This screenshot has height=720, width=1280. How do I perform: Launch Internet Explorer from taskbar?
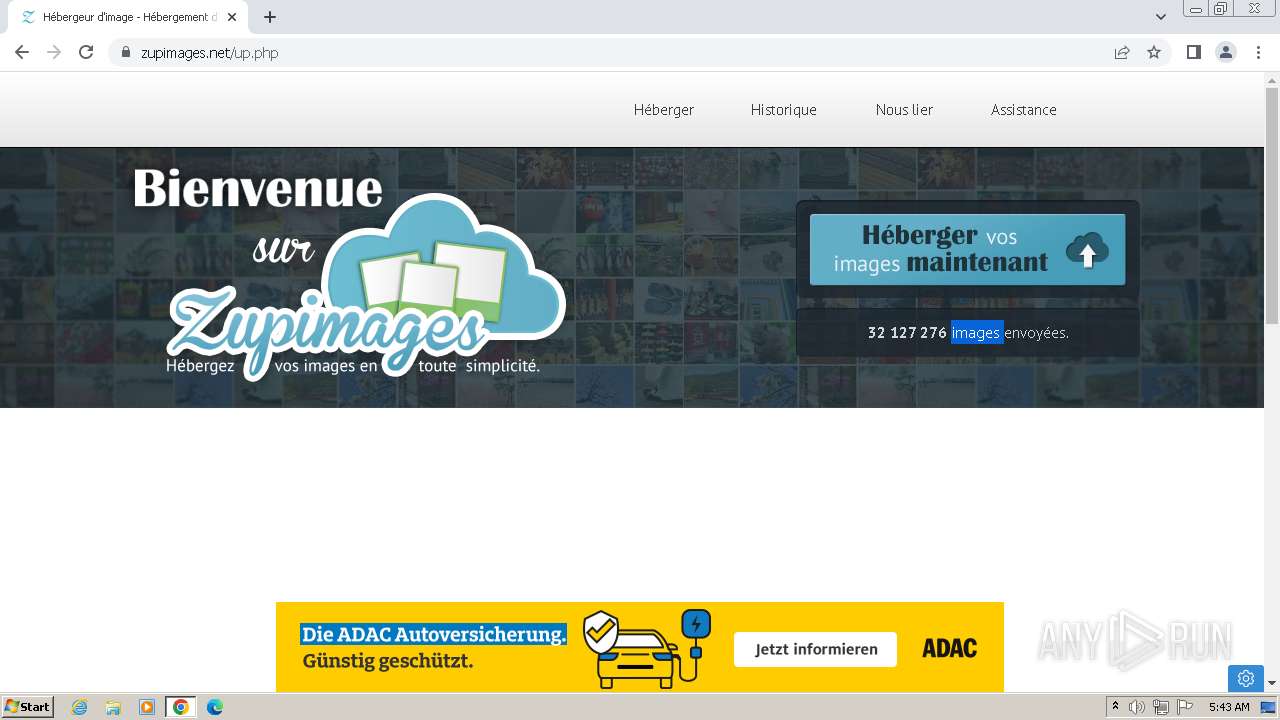coord(80,707)
